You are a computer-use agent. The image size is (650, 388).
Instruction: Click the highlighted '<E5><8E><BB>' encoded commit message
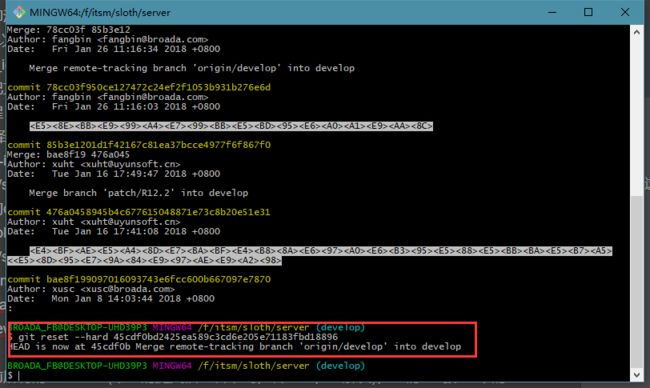(x=231, y=126)
